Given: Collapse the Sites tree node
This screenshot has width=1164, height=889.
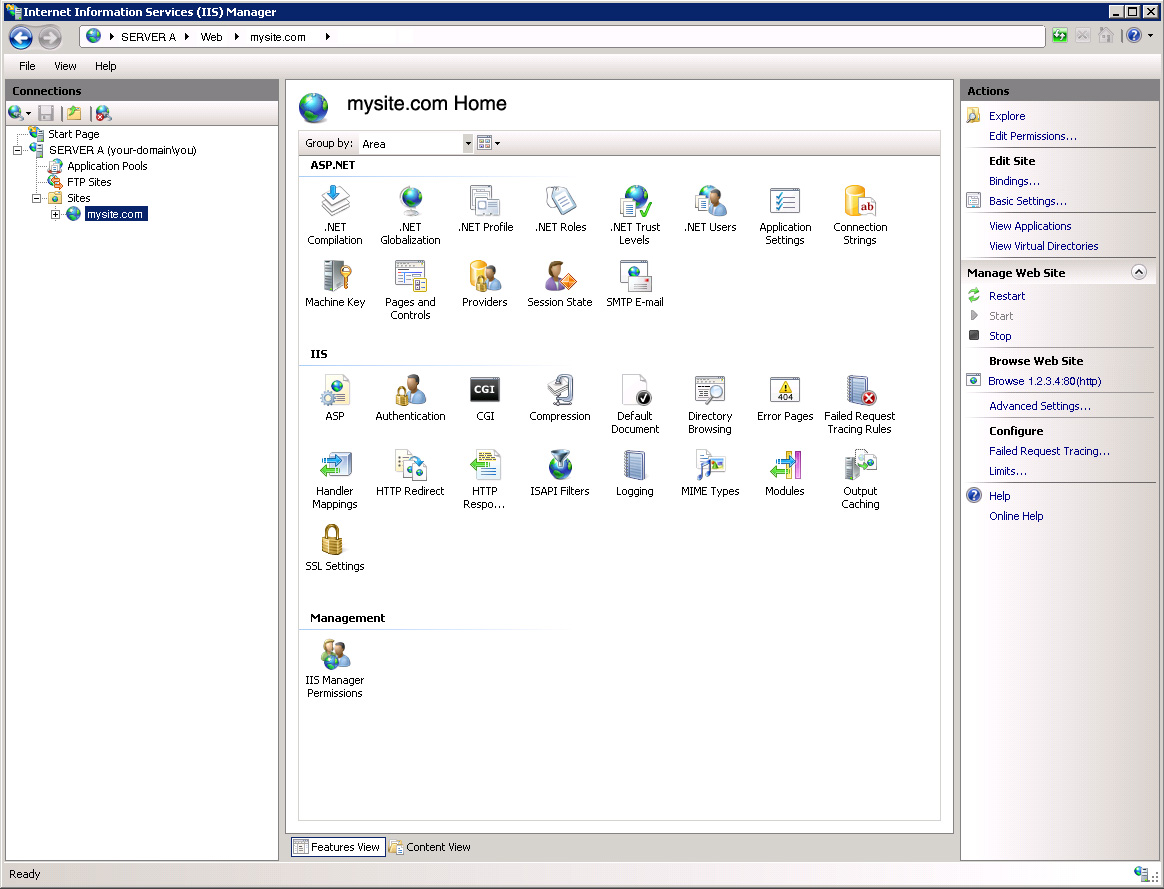Looking at the screenshot, I should point(36,198).
